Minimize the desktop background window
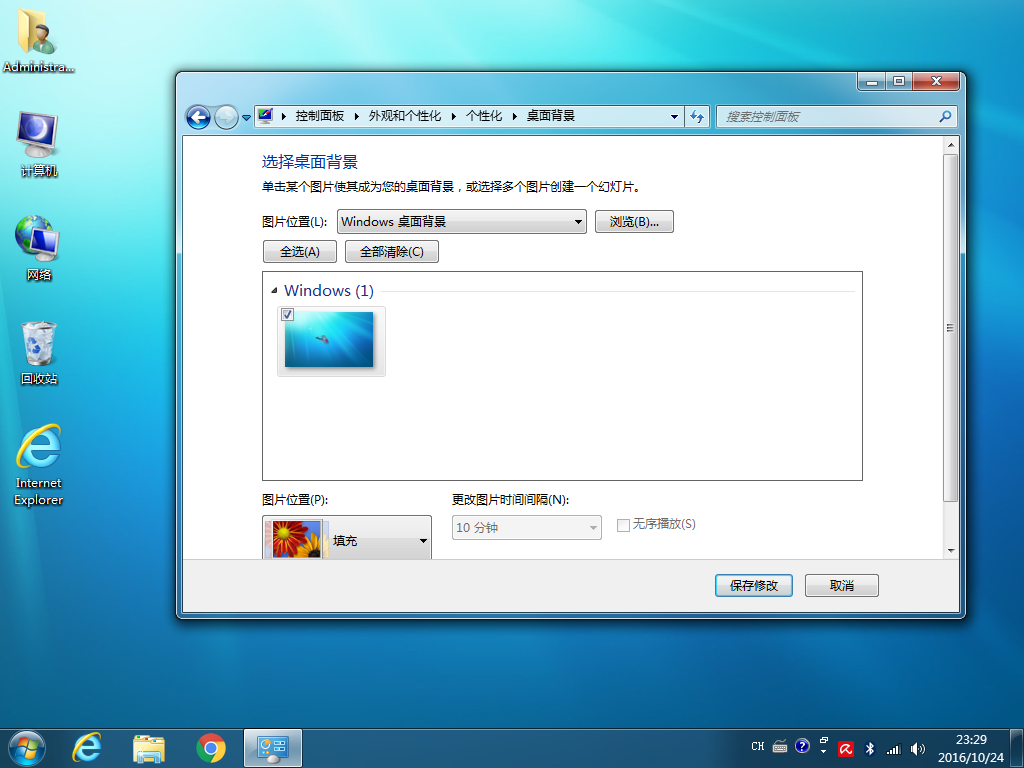Viewport: 1024px width, 768px height. click(x=871, y=82)
